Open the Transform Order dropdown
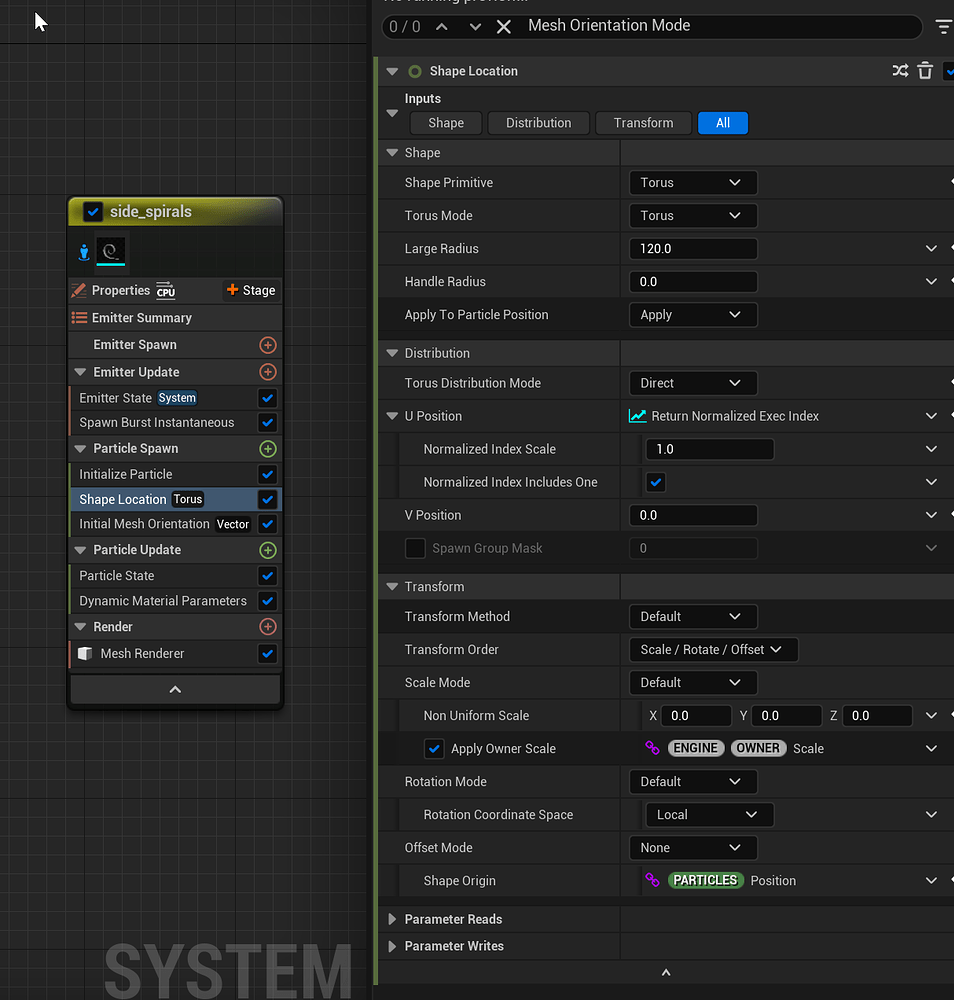The image size is (954, 1000). (x=713, y=649)
